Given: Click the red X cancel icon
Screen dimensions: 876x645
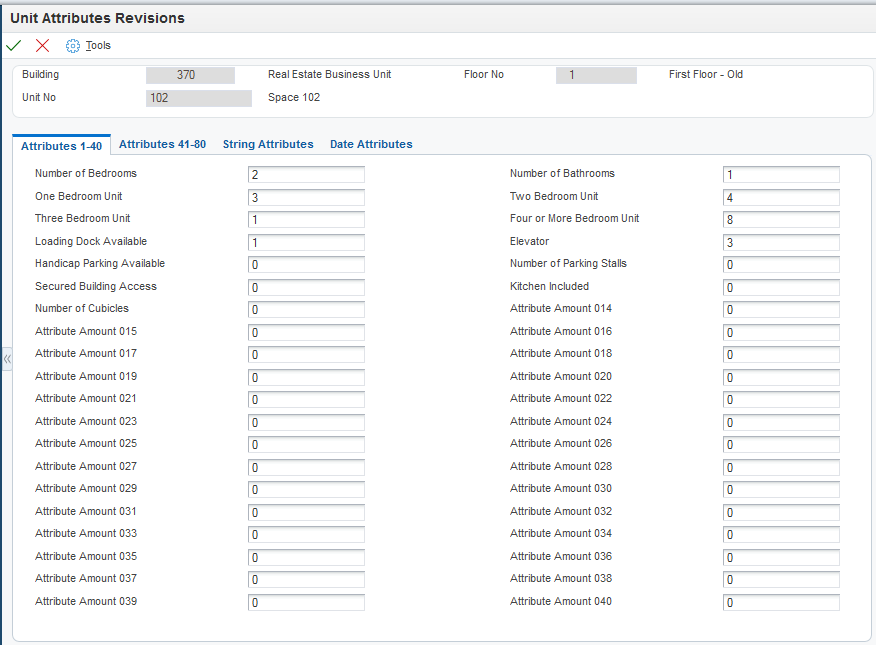Looking at the screenshot, I should [x=42, y=46].
